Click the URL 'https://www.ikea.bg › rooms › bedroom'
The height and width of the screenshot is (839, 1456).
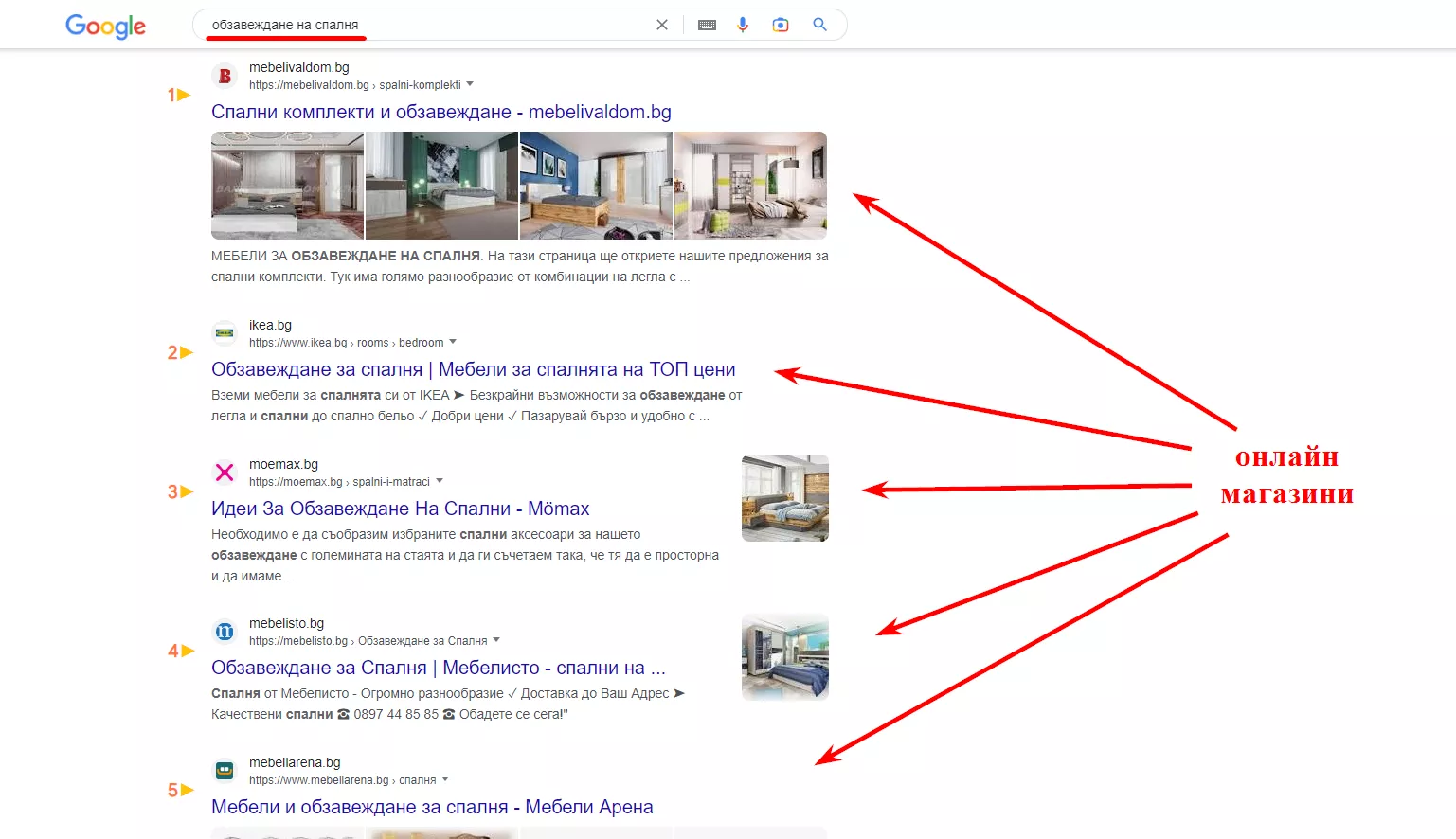pos(347,343)
